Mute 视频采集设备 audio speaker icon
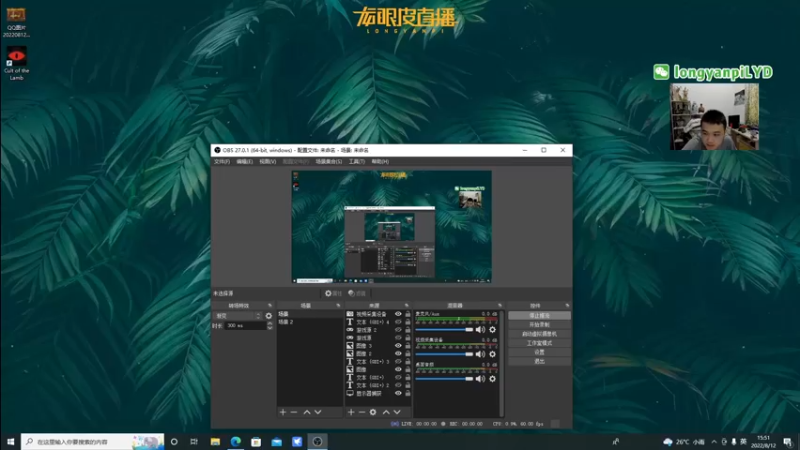The image size is (800, 450). [x=480, y=354]
